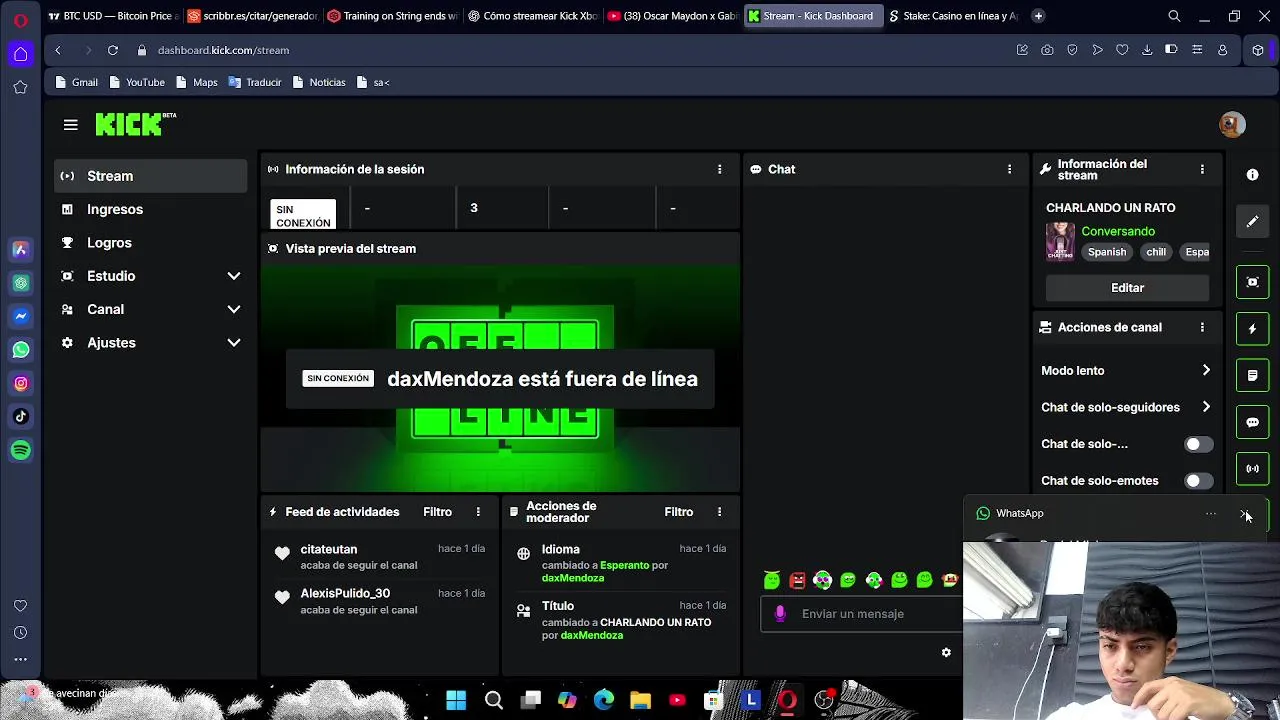The height and width of the screenshot is (720, 1280).
Task: Click the chat settings gear icon
Action: tap(946, 653)
